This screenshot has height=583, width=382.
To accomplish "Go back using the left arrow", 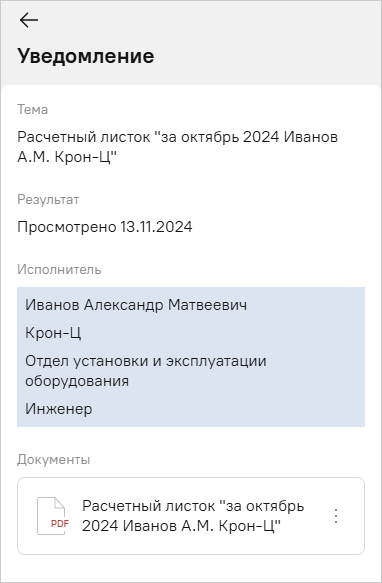I will click(x=29, y=20).
